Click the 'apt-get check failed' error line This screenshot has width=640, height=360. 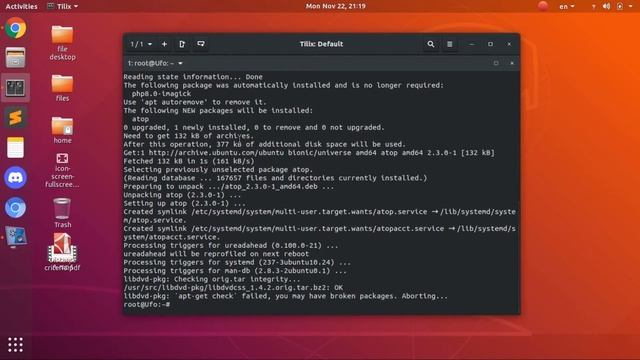point(285,296)
